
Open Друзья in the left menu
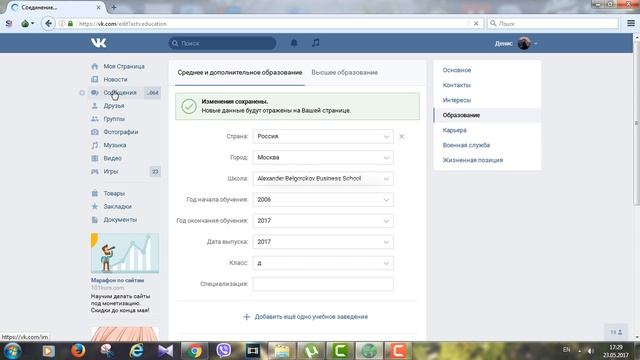pyautogui.click(x=114, y=106)
